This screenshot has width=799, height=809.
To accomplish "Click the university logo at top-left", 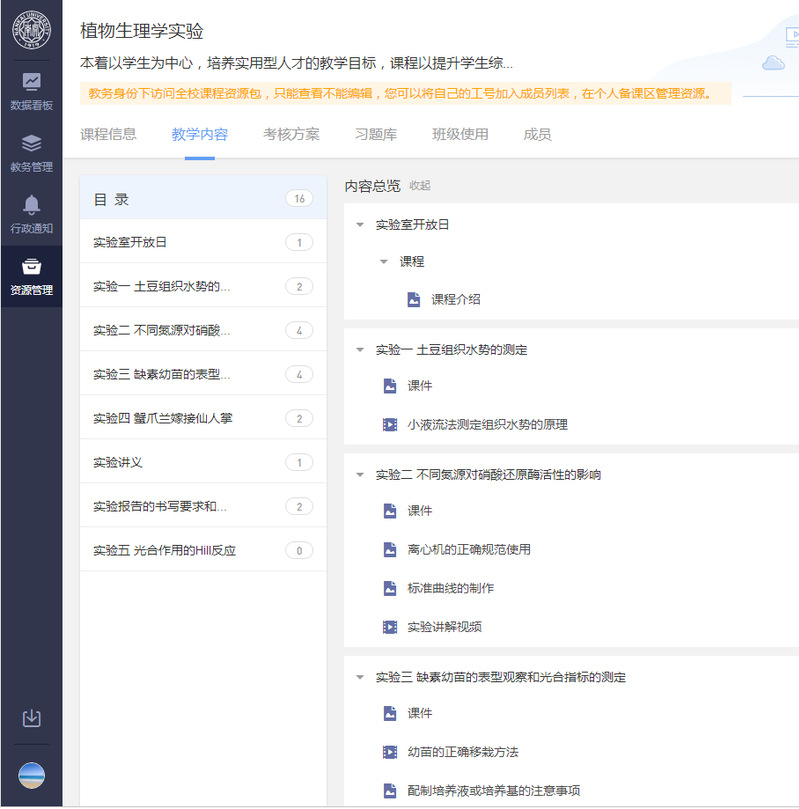I will coord(31,31).
